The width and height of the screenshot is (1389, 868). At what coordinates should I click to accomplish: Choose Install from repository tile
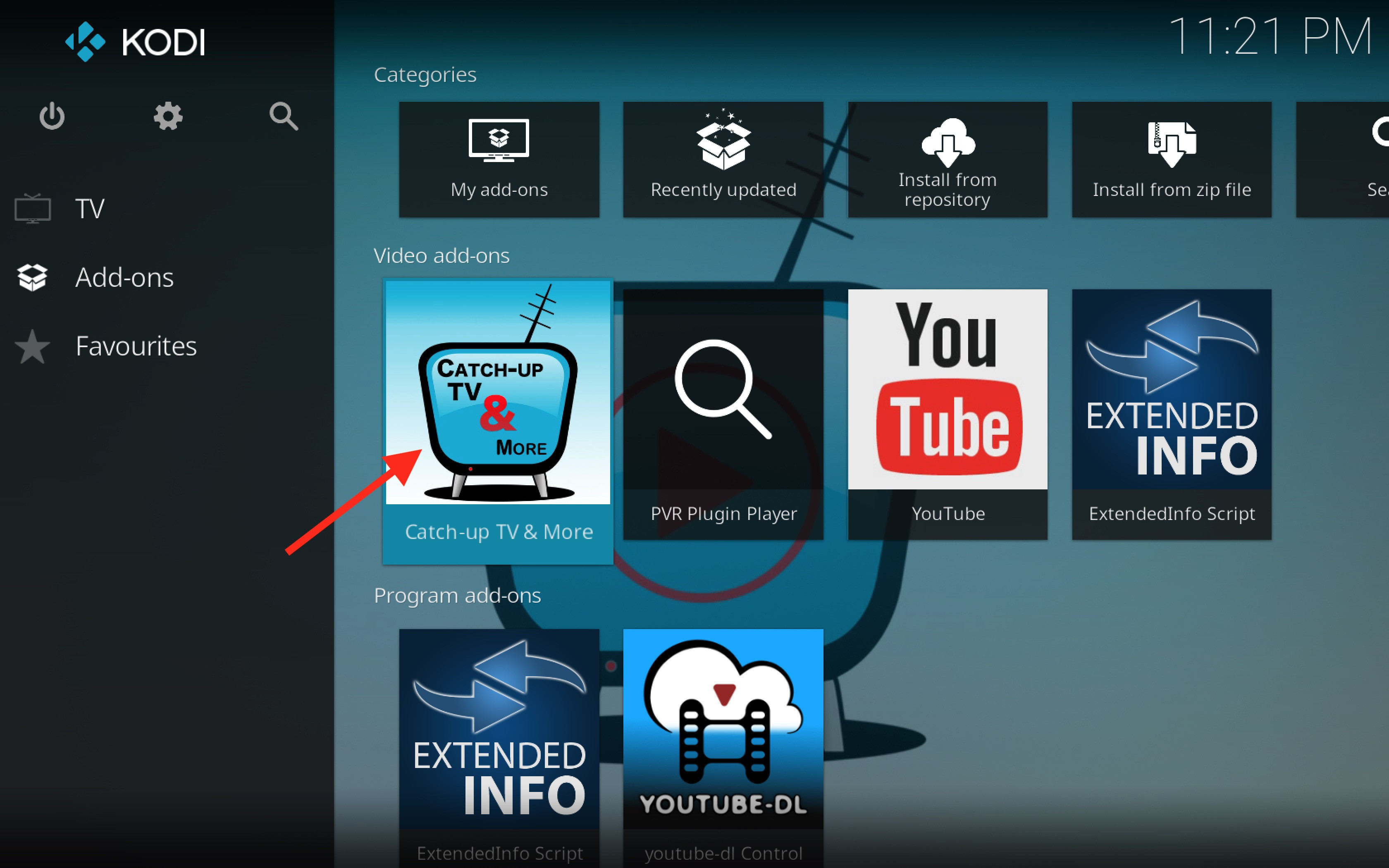tap(947, 160)
